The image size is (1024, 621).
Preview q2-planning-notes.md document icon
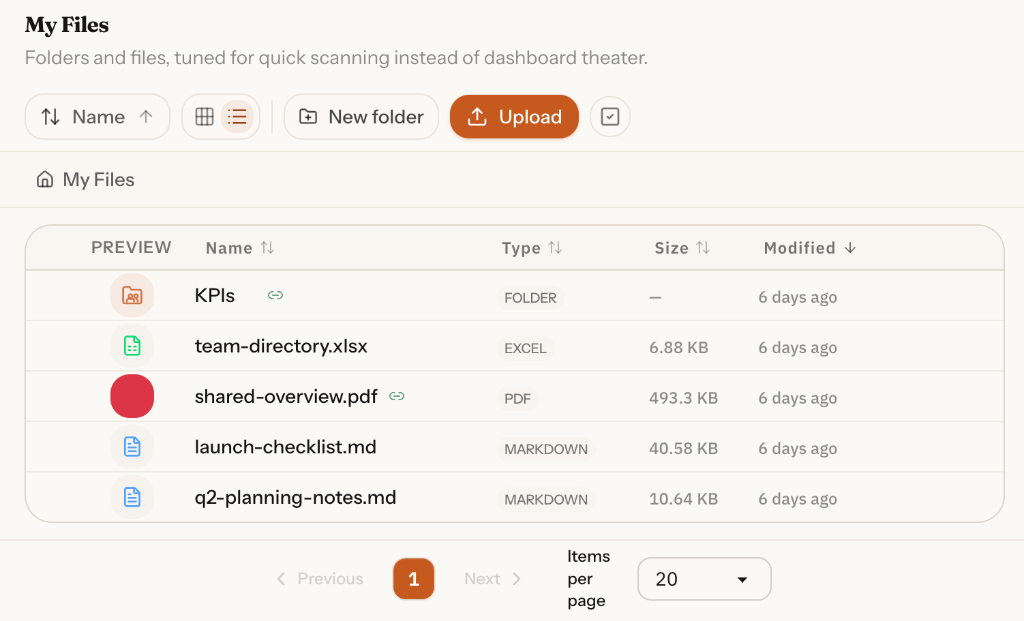(x=132, y=497)
